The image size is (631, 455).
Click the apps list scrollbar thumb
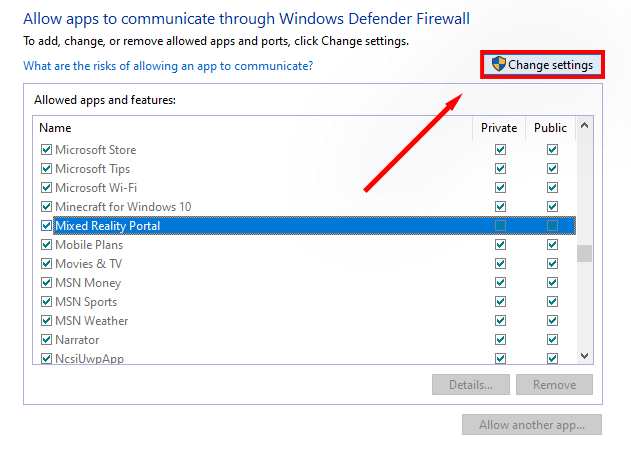click(585, 252)
